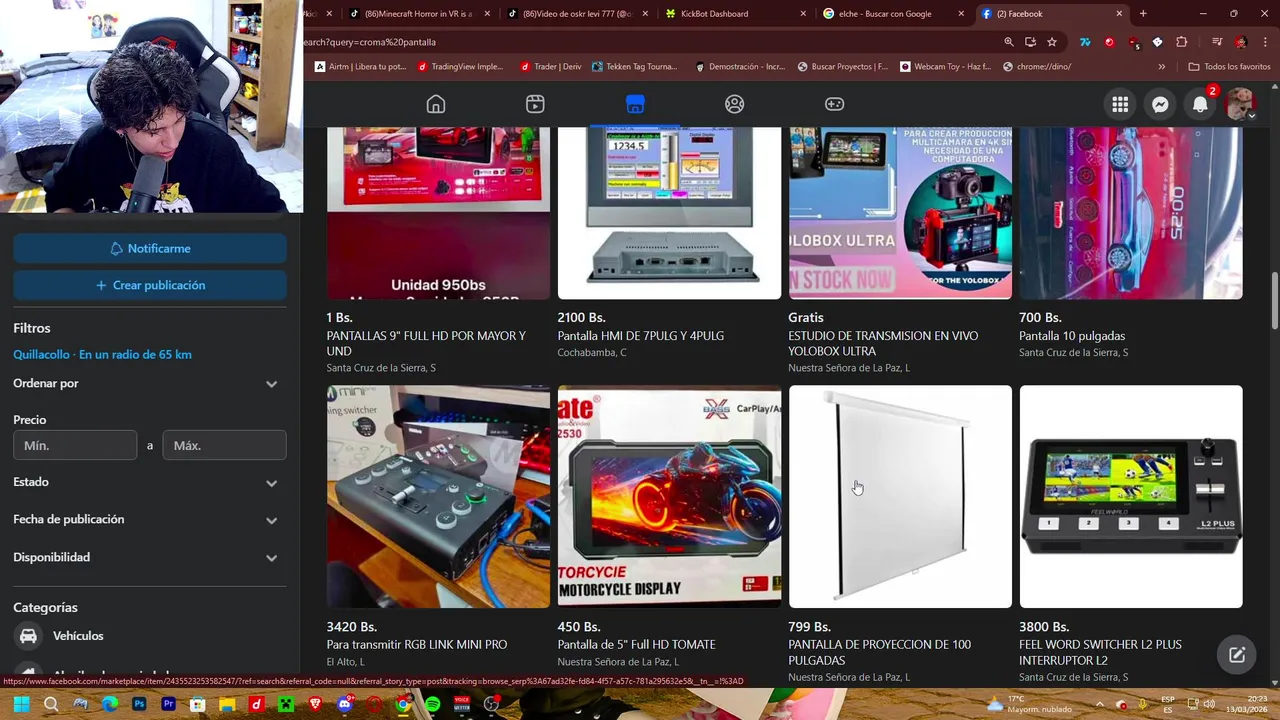Image resolution: width=1280 pixels, height=720 pixels.
Task: Open Buscar Proyectos bookmark
Action: pyautogui.click(x=843, y=67)
